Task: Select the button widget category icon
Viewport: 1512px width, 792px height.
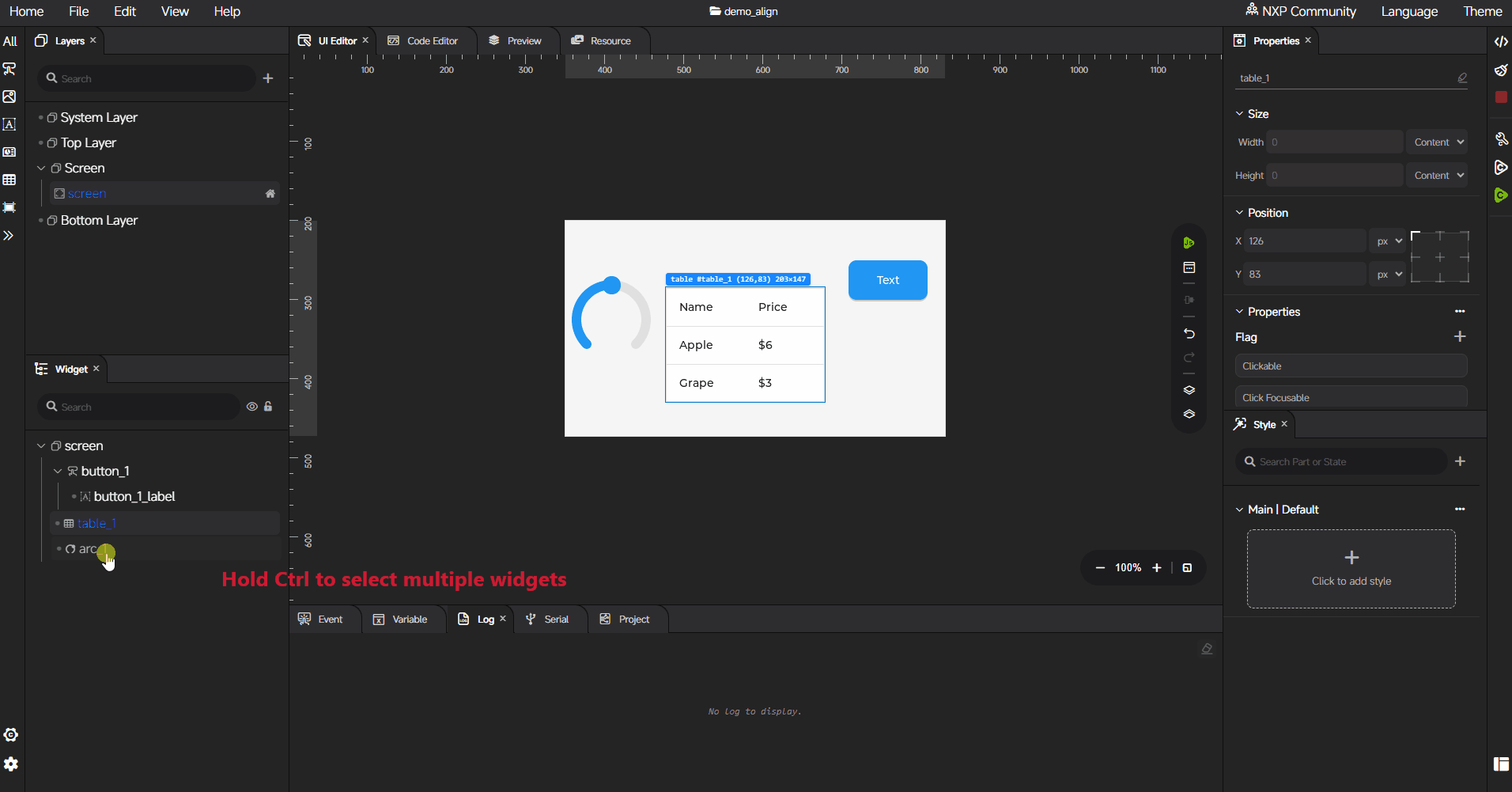Action: [x=9, y=69]
